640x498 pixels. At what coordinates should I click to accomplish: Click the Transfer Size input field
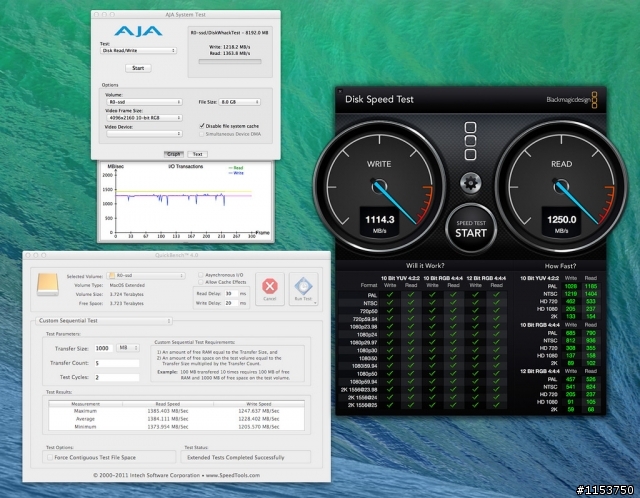[104, 348]
